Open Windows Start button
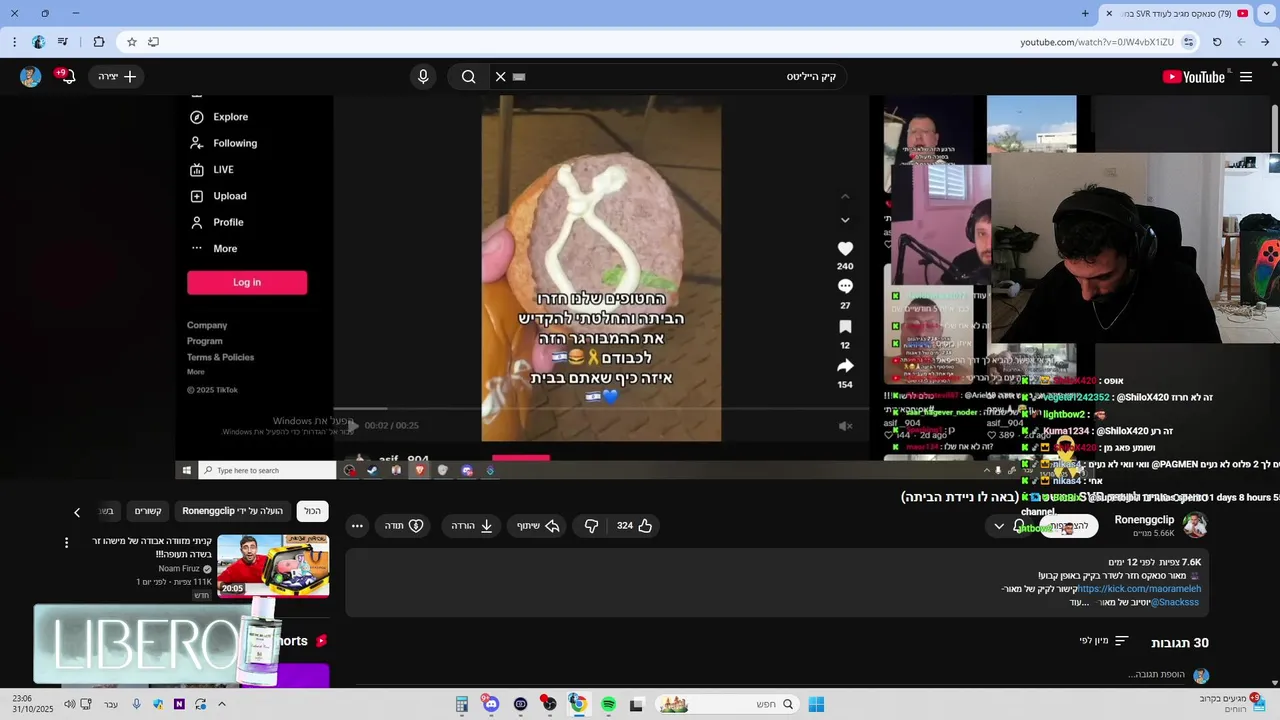Screen dimensions: 1280x720 coord(816,704)
